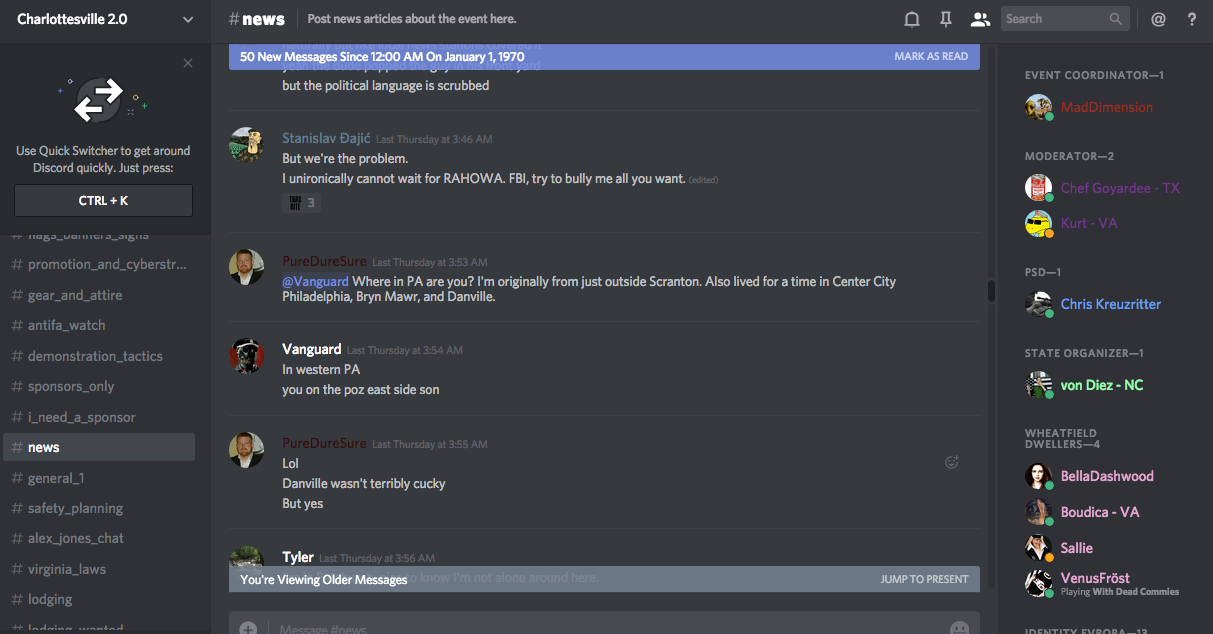Open notification settings bell icon
The image size is (1213, 634).
click(x=912, y=19)
